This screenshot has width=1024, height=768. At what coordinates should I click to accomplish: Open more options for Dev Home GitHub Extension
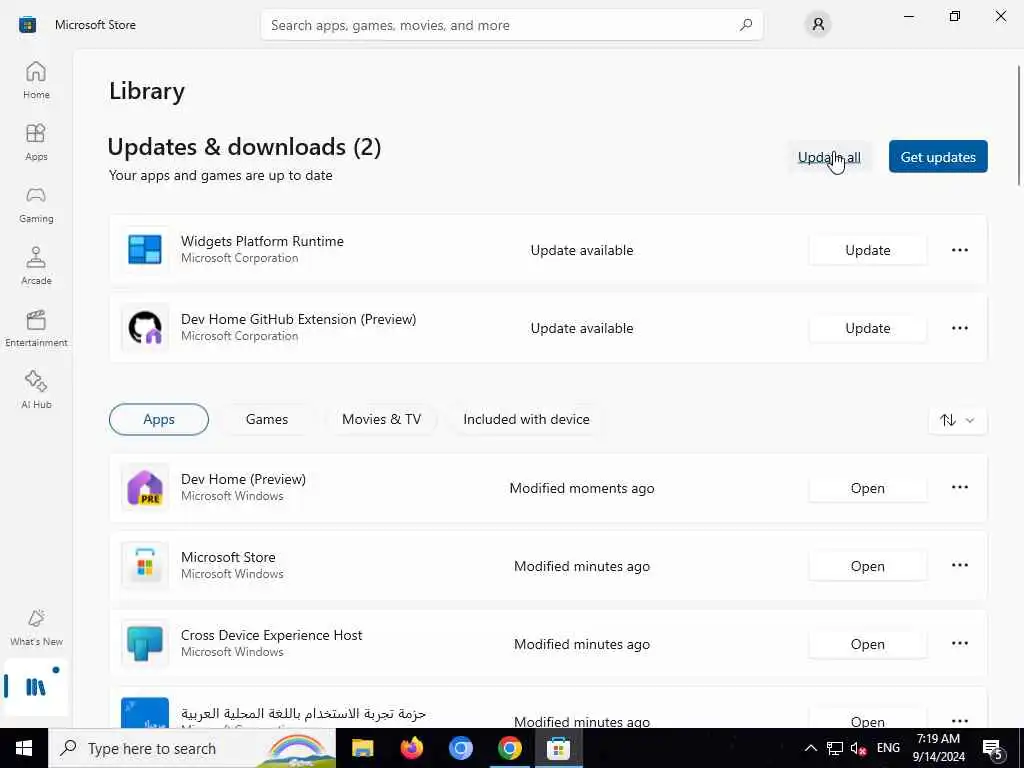click(959, 328)
